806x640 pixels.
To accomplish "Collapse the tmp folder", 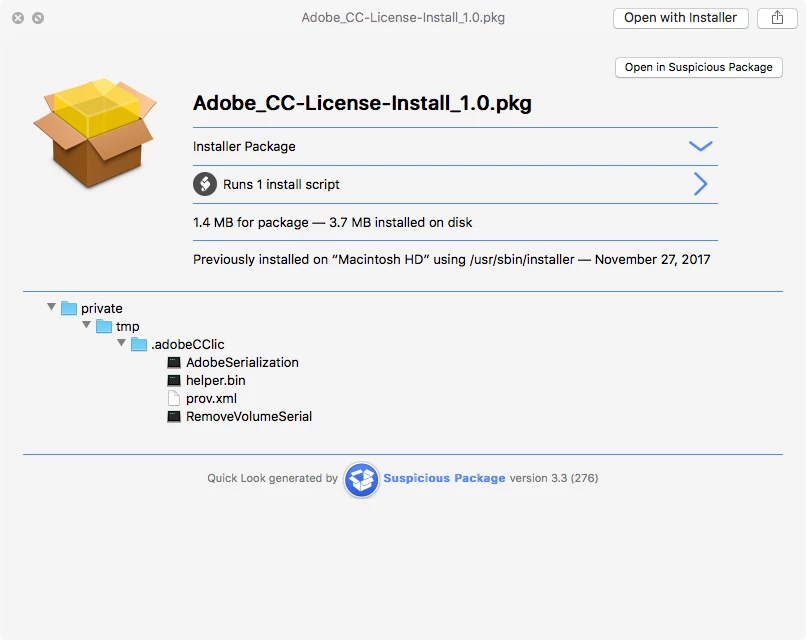I will (x=86, y=325).
